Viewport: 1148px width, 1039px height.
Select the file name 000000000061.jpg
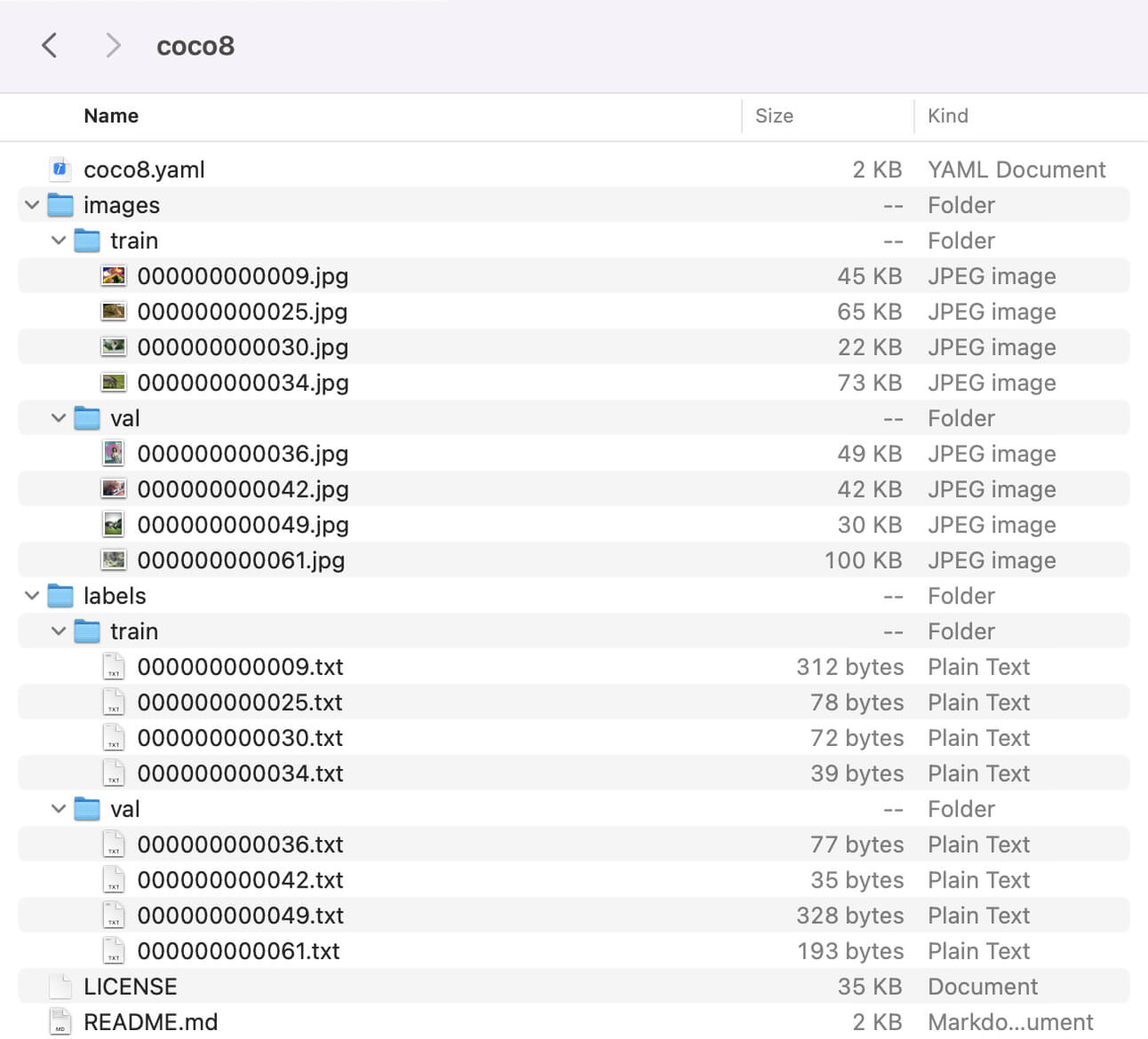coord(241,560)
